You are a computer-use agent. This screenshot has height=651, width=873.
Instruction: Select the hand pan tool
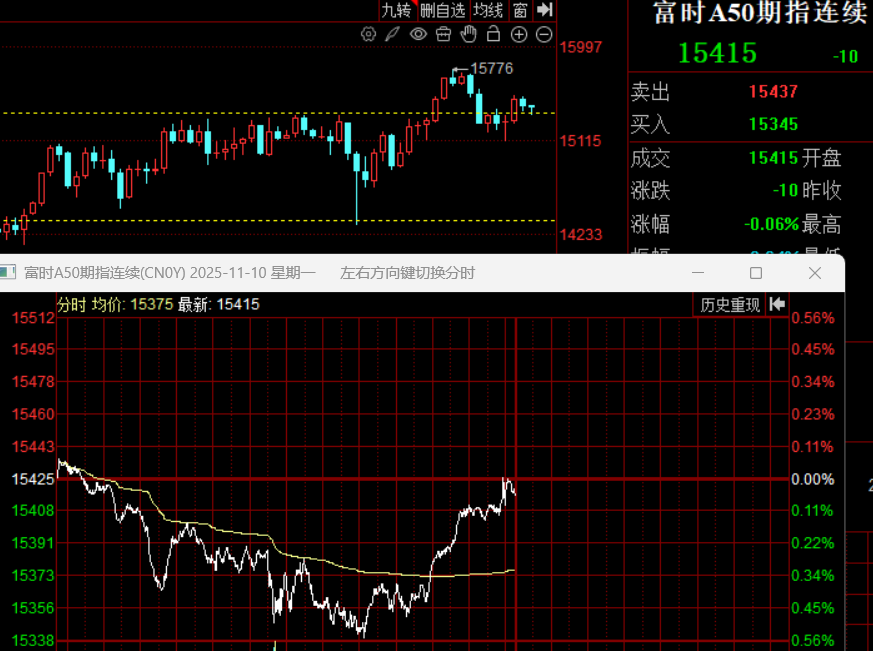[468, 34]
